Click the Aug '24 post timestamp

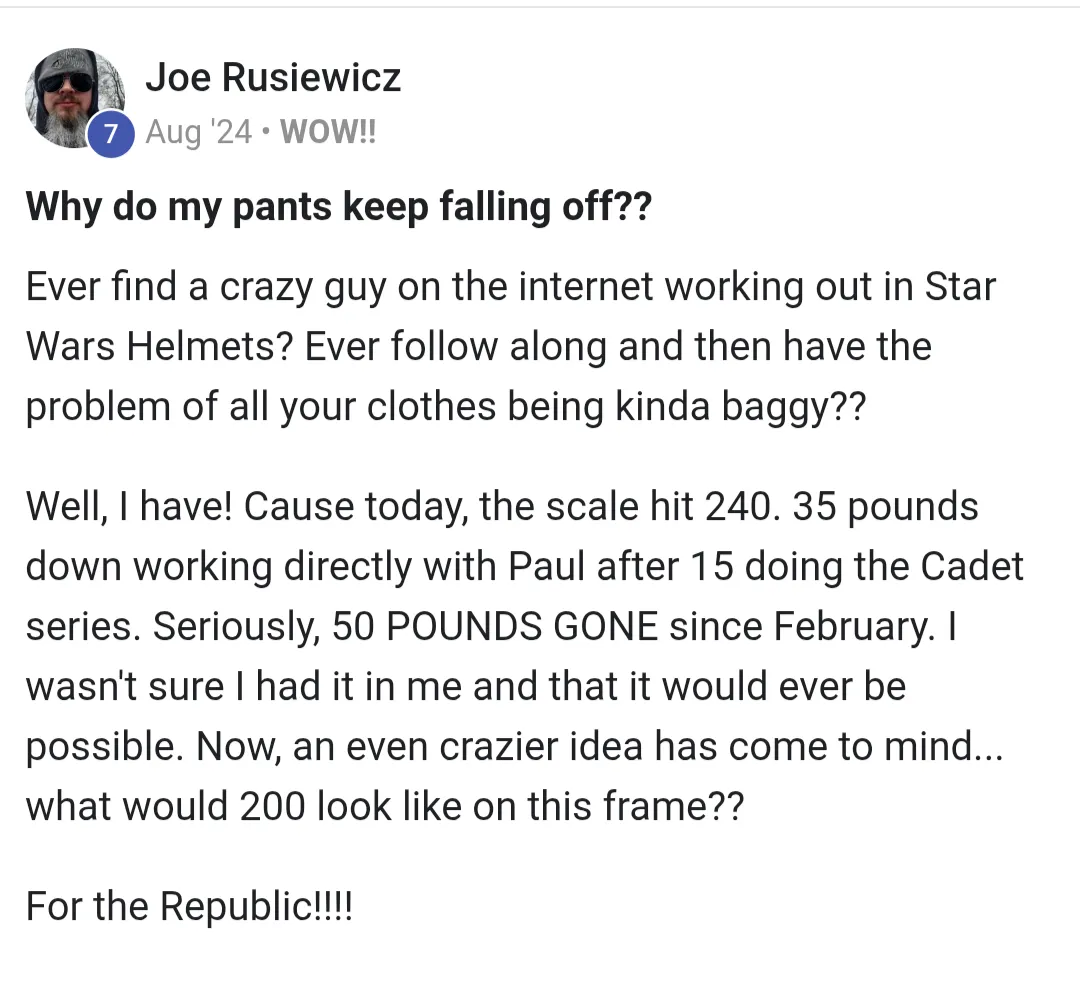point(198,132)
